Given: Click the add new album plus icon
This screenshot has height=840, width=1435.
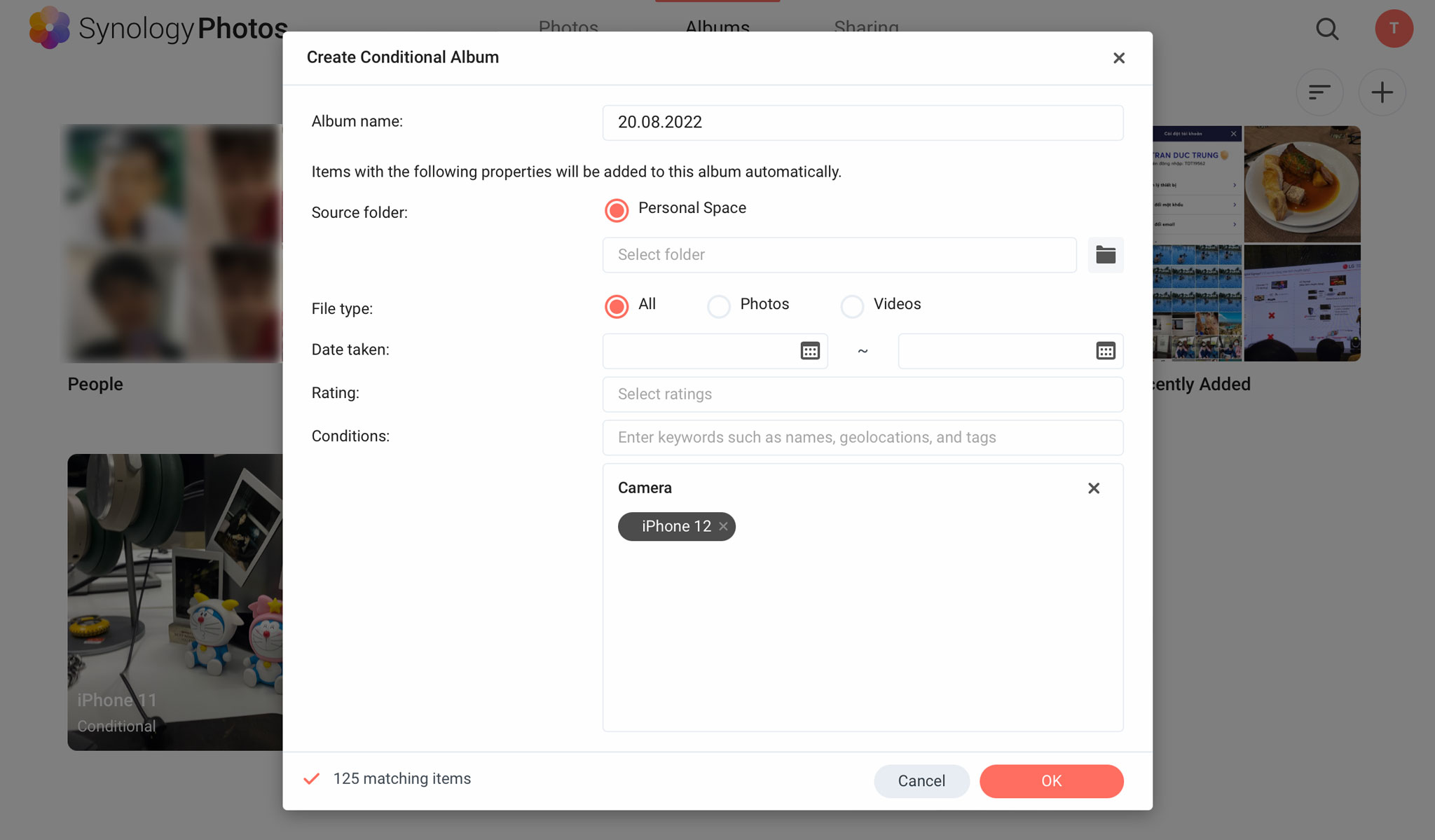Looking at the screenshot, I should coord(1383,92).
